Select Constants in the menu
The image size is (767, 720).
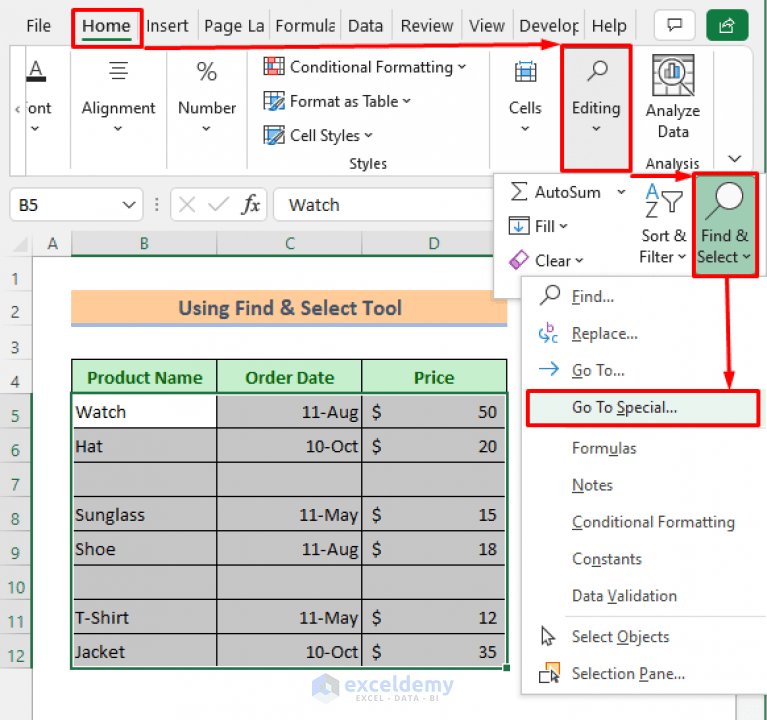click(607, 559)
